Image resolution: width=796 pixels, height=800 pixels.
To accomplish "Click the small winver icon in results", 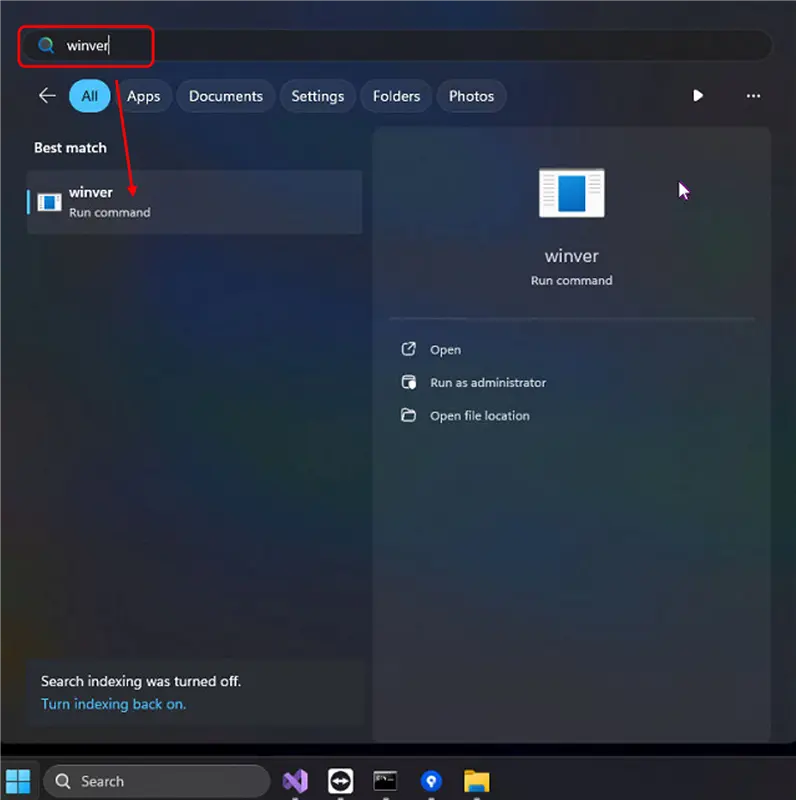I will [x=49, y=202].
